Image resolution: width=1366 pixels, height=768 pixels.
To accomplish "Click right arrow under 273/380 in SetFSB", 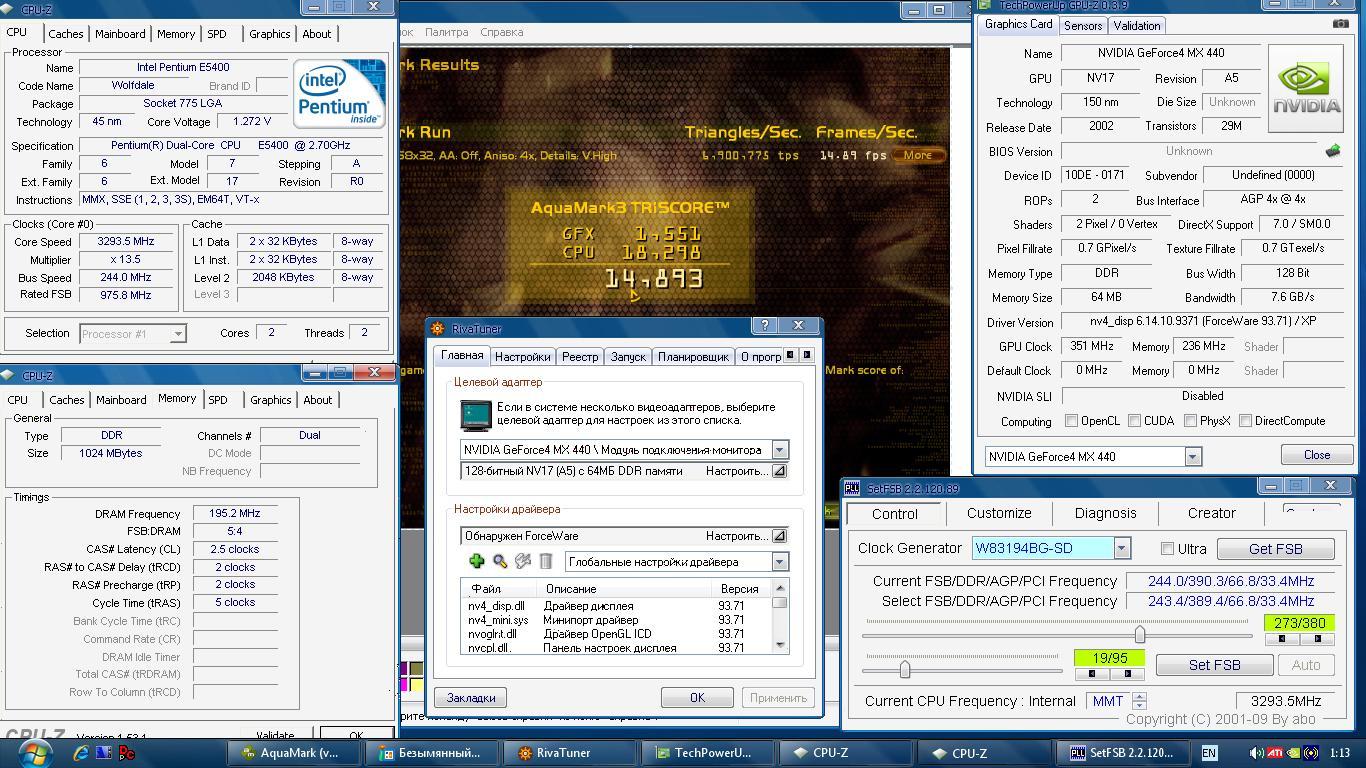I will pyautogui.click(x=1317, y=638).
